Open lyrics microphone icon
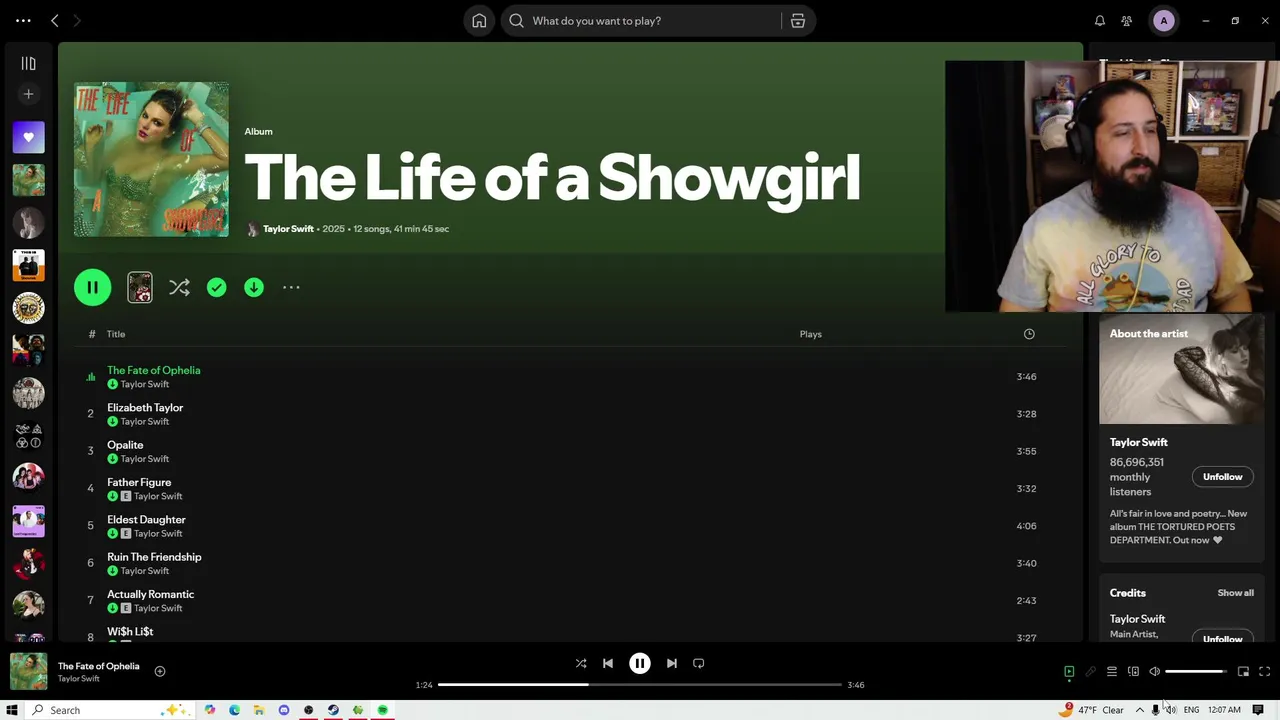This screenshot has width=1280, height=720. (x=1091, y=672)
